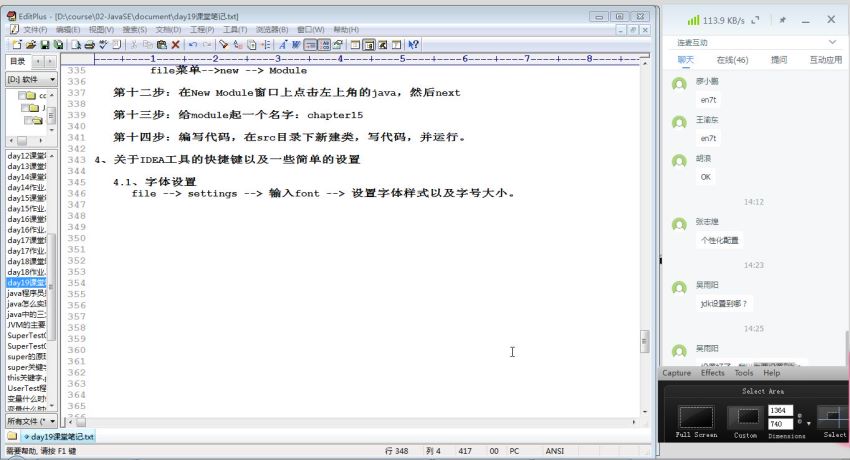This screenshot has height=460, width=850.
Task: Open the Dimensions dropdown arrow in capture tool
Action: pyautogui.click(x=809, y=423)
